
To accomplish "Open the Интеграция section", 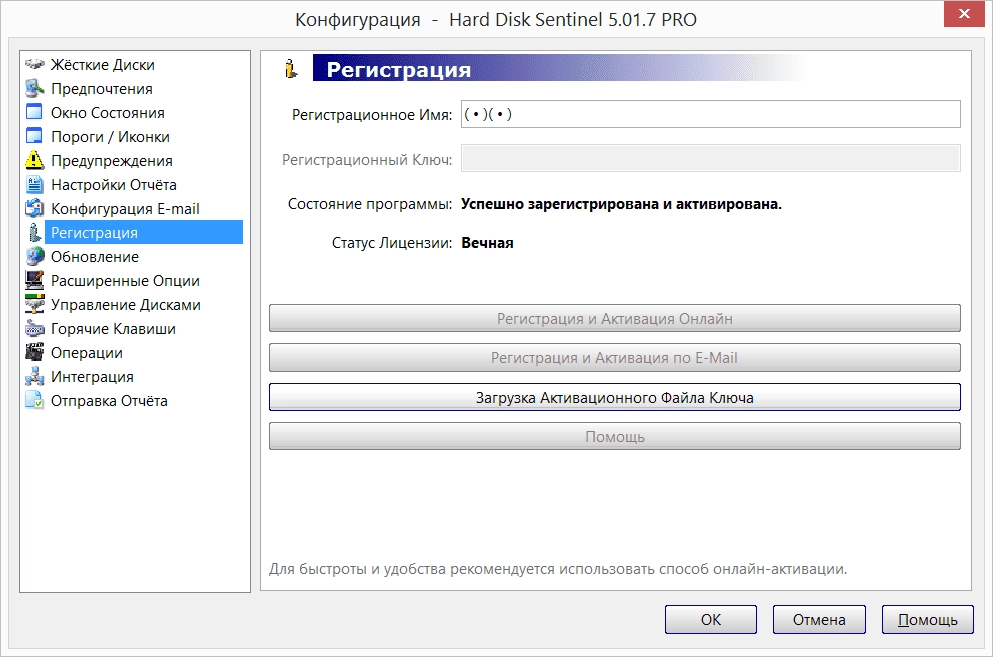I will tap(92, 378).
